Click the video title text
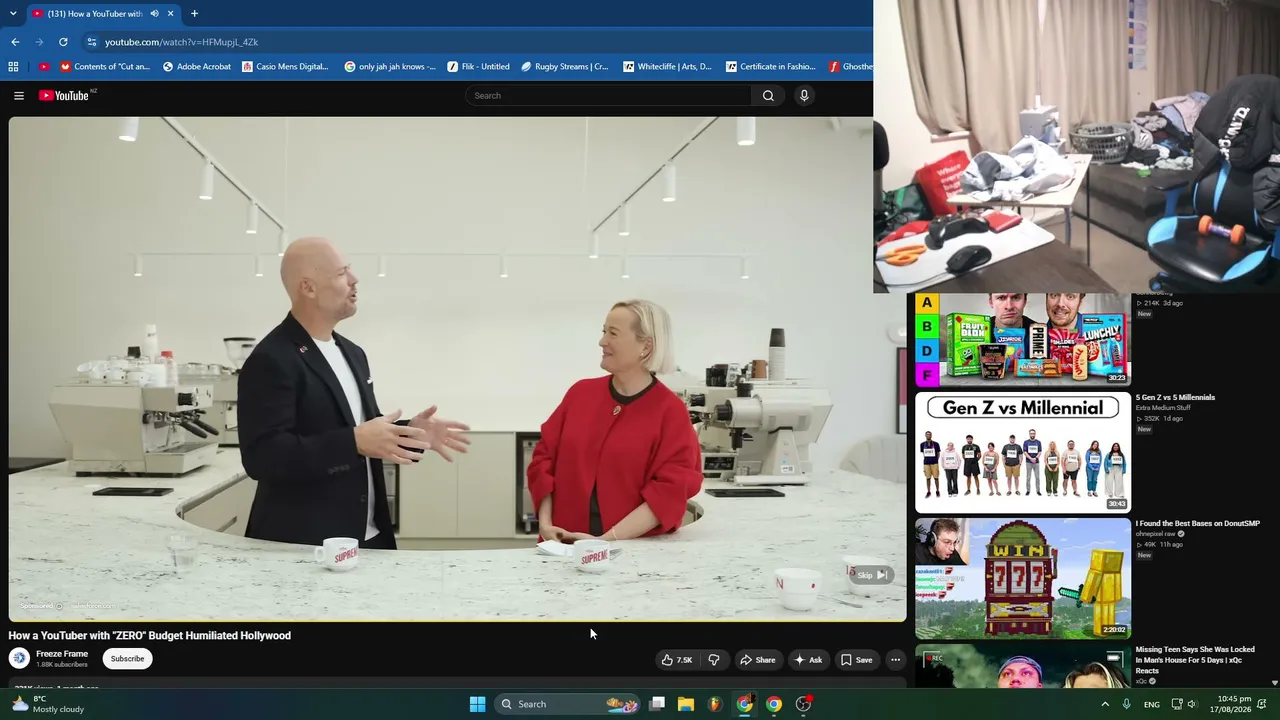Viewport: 1280px width, 720px height. [x=150, y=636]
